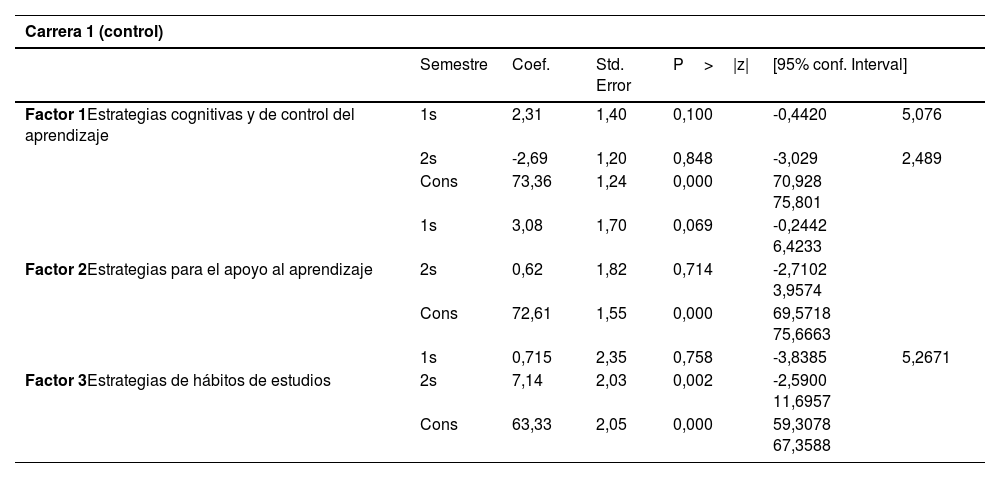The image size is (1000, 478).
Task: Click the constant coefficient 63,33
Action: click(531, 424)
